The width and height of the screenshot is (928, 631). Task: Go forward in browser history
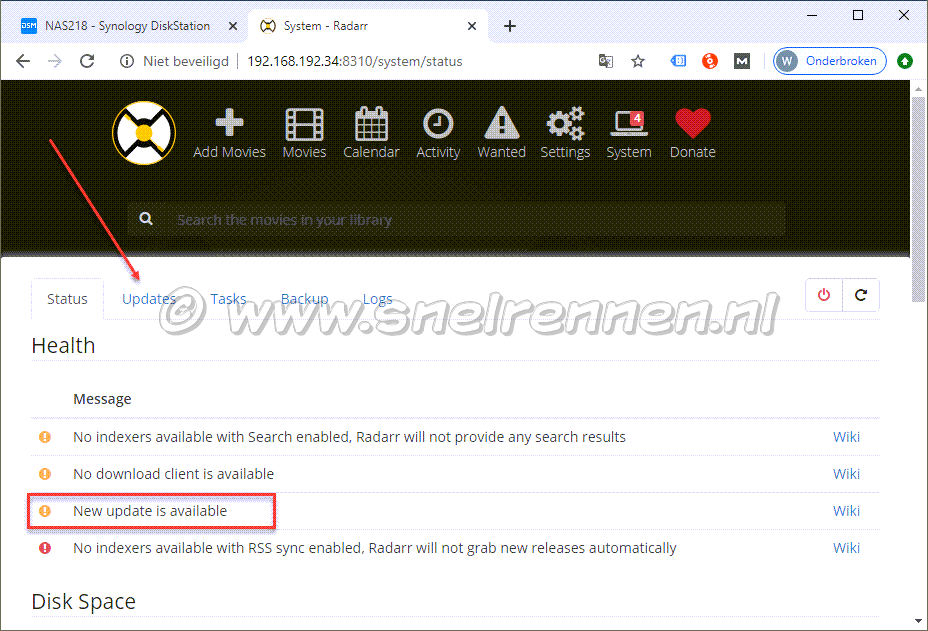(55, 61)
